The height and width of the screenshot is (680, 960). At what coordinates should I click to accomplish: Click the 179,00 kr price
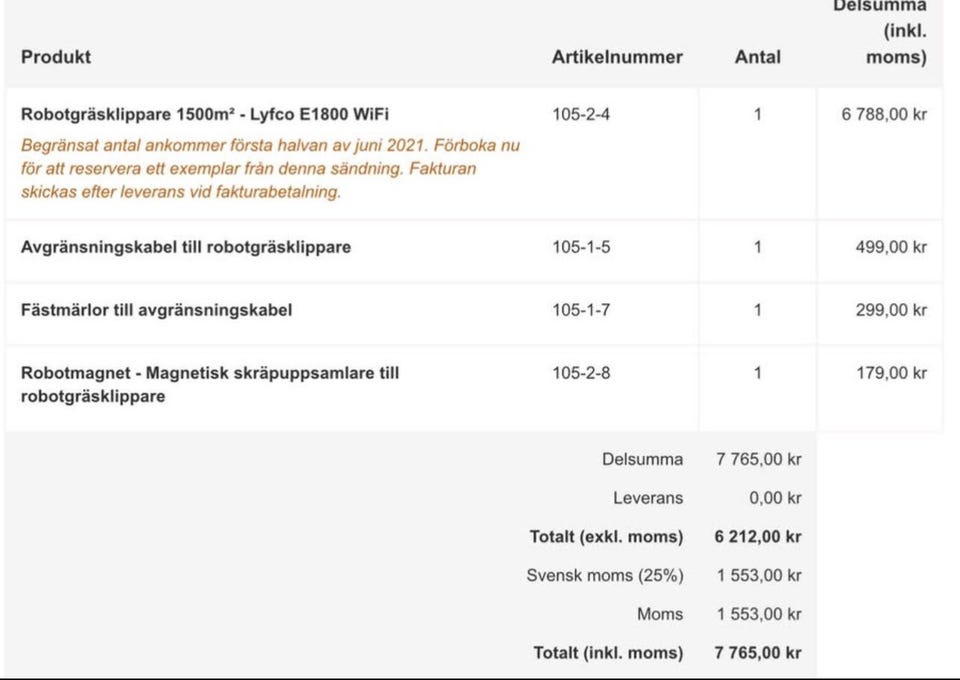(890, 373)
